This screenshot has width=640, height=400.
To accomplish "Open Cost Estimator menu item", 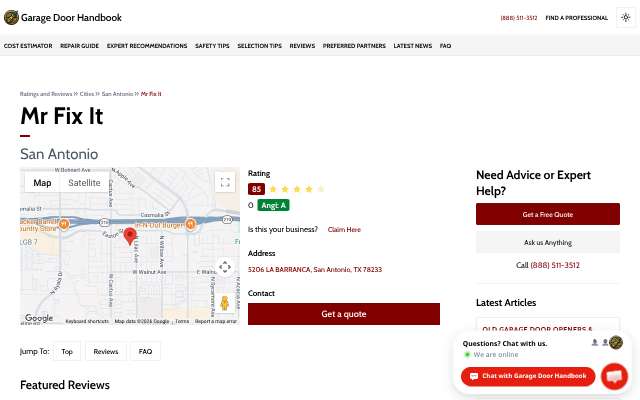I will (28, 46).
